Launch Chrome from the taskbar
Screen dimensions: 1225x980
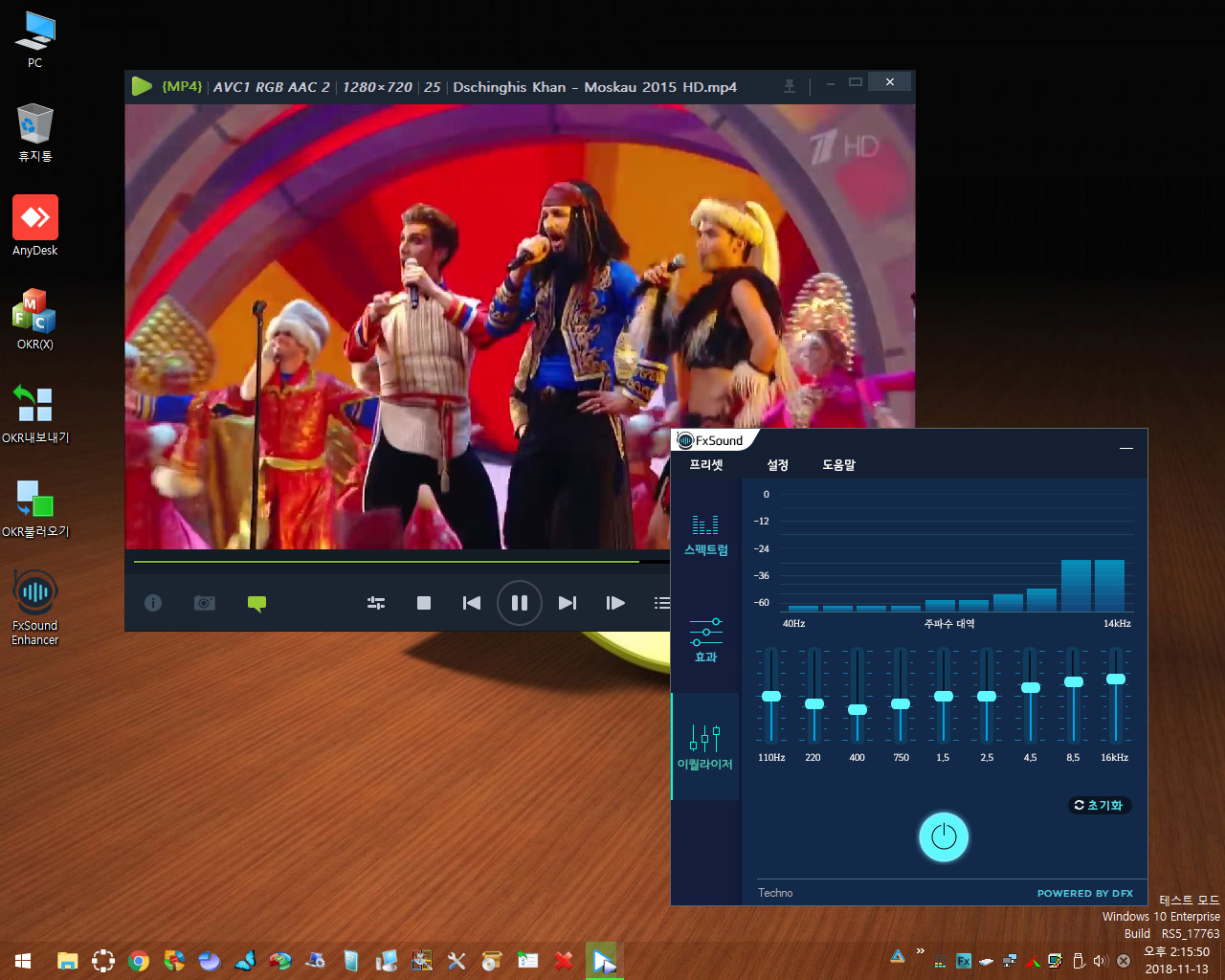(139, 961)
